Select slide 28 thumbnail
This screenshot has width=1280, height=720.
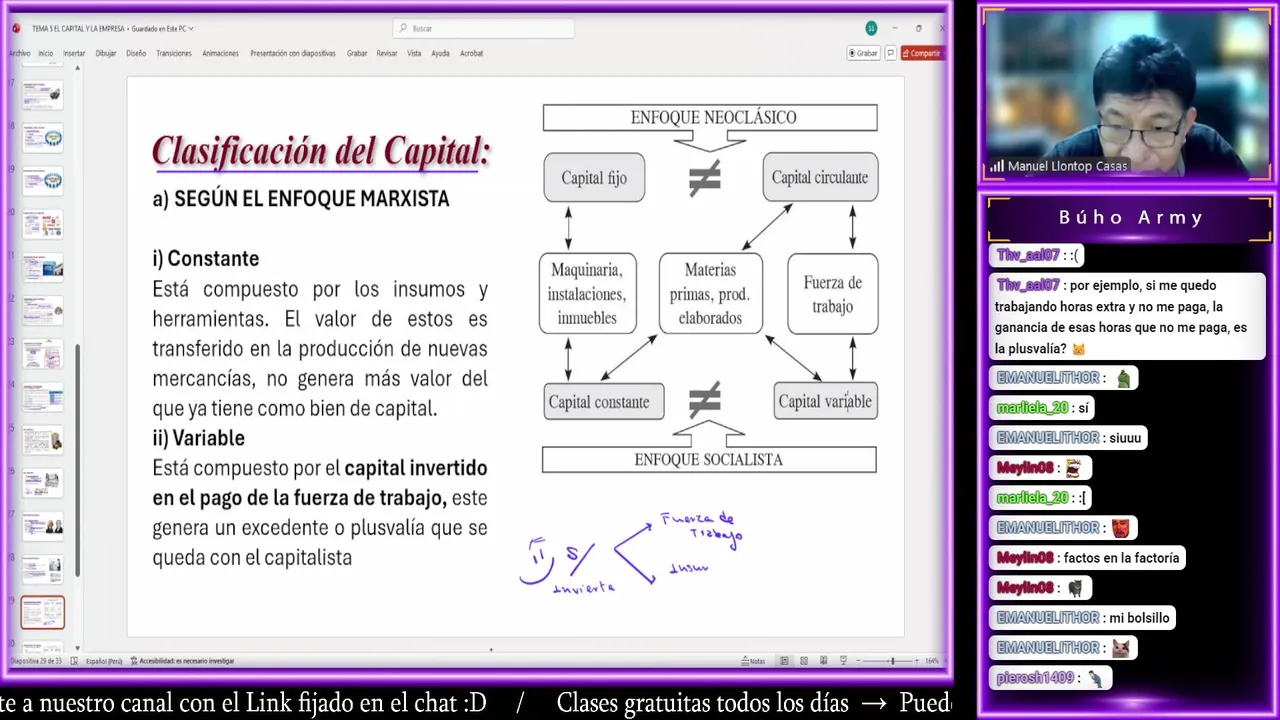(x=43, y=569)
